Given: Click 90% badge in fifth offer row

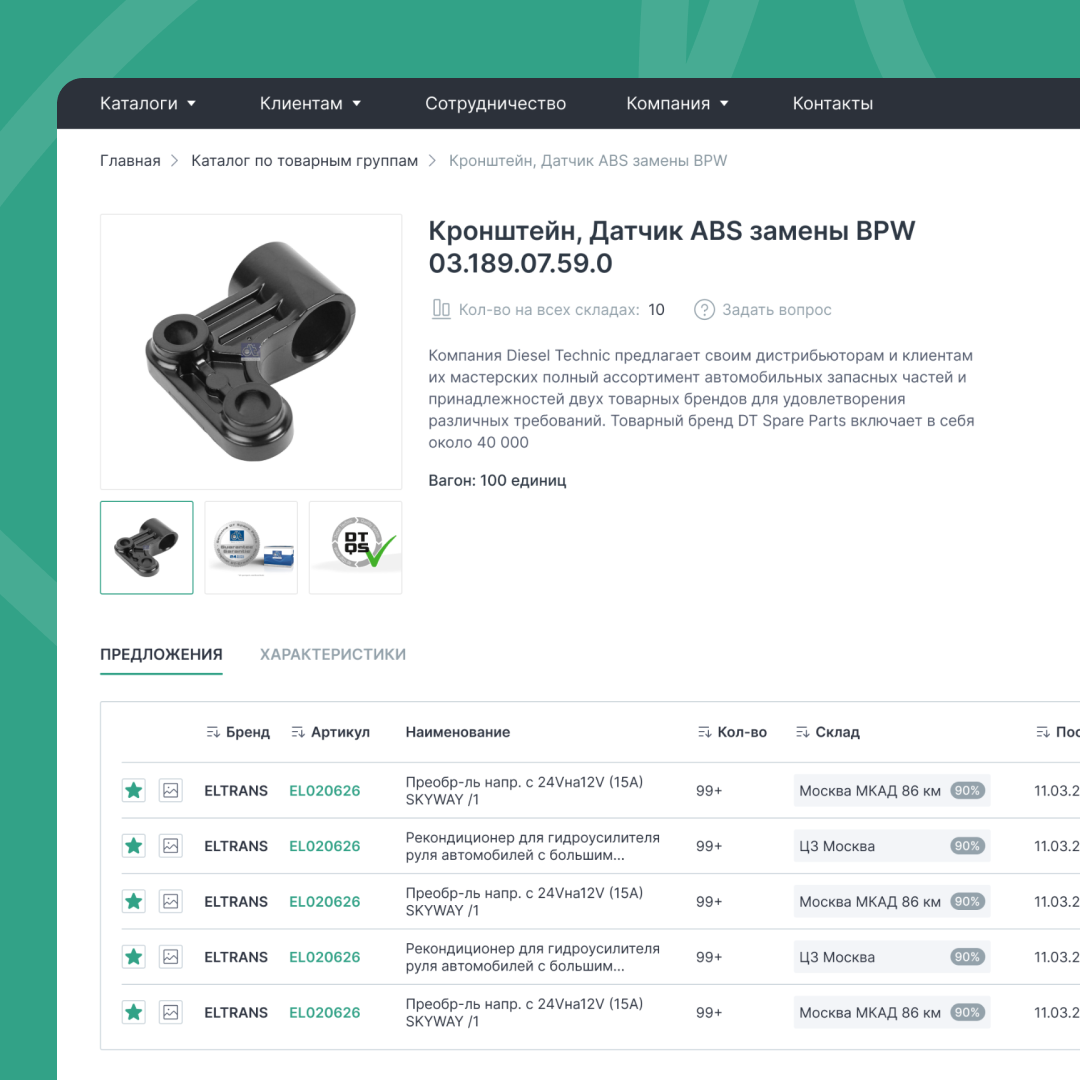Looking at the screenshot, I should (x=968, y=1012).
